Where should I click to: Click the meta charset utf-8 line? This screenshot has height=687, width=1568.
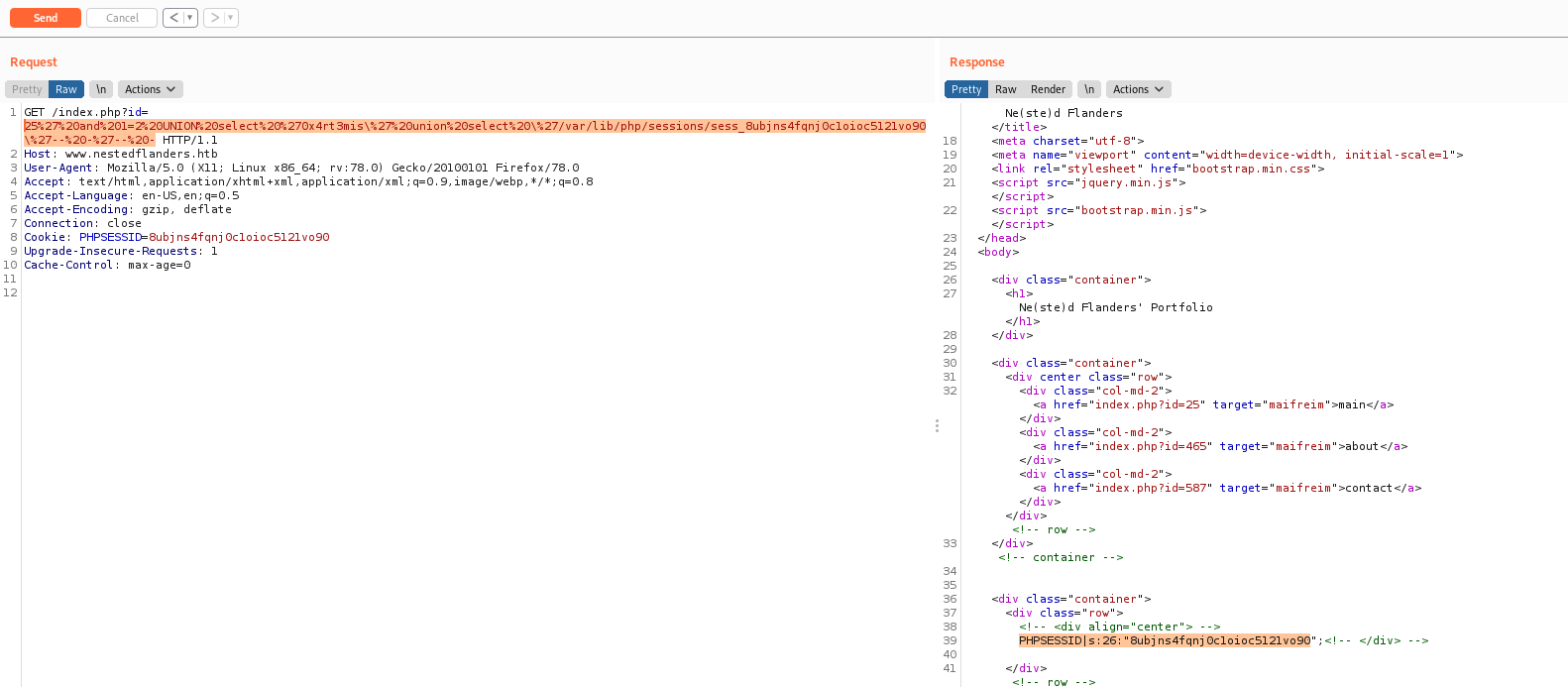1067,141
